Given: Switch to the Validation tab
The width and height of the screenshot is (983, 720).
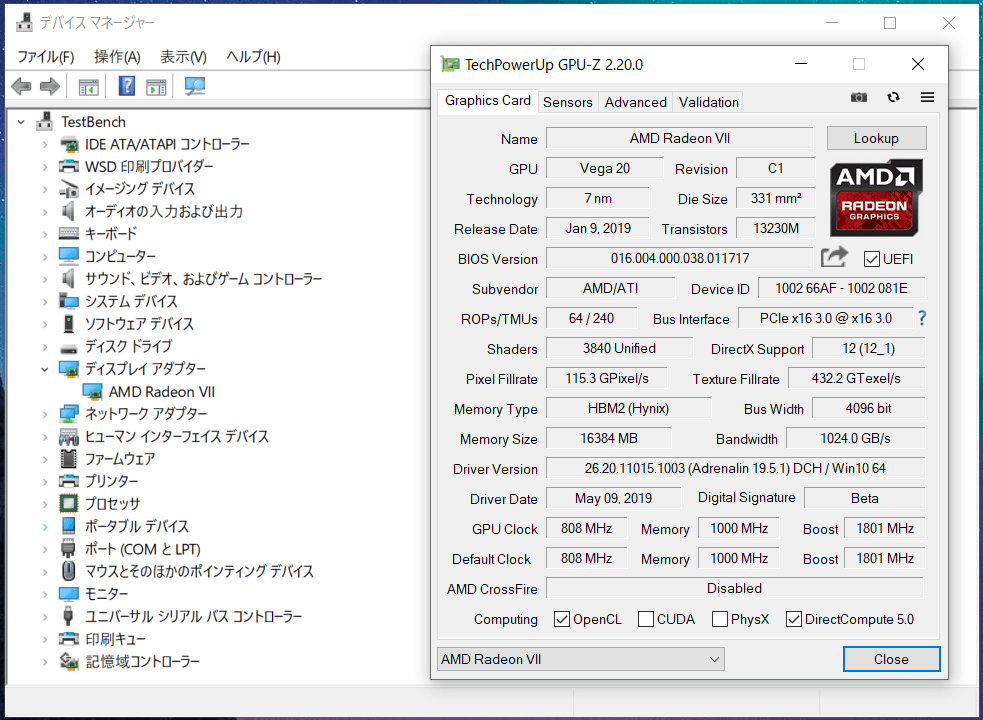Looking at the screenshot, I should pyautogui.click(x=708, y=102).
